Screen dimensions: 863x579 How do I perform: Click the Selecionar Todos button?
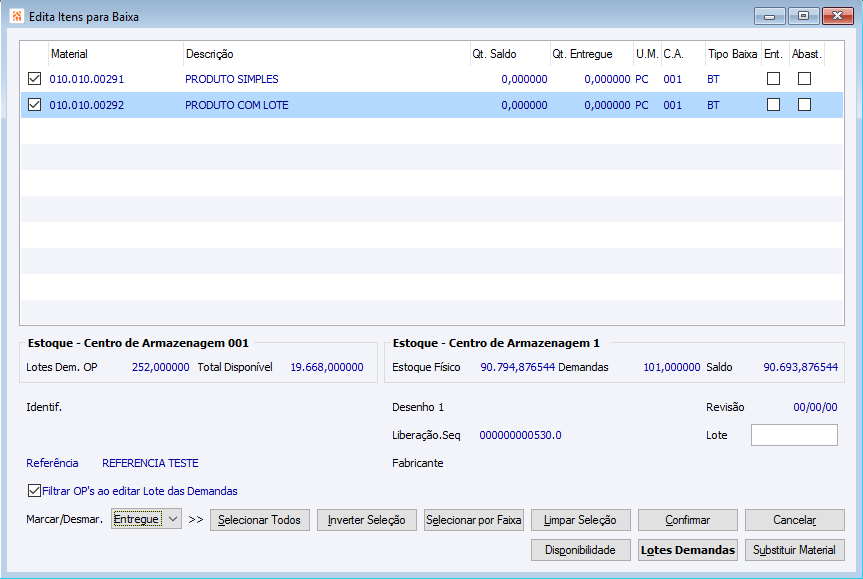[260, 520]
